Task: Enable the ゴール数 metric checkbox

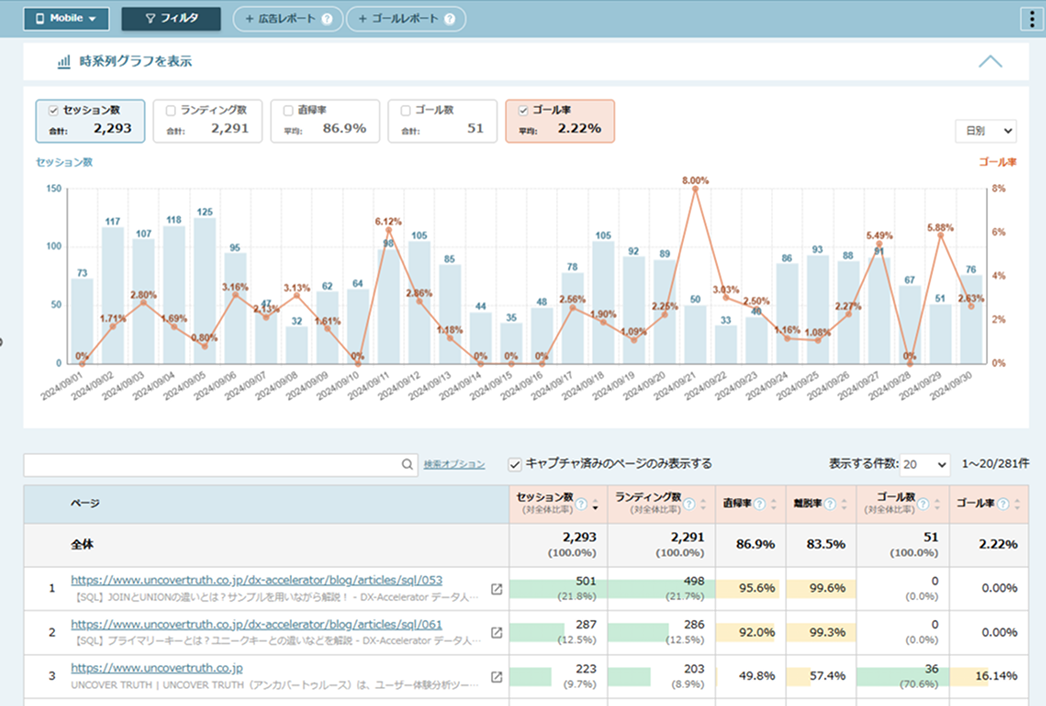Action: [x=406, y=110]
